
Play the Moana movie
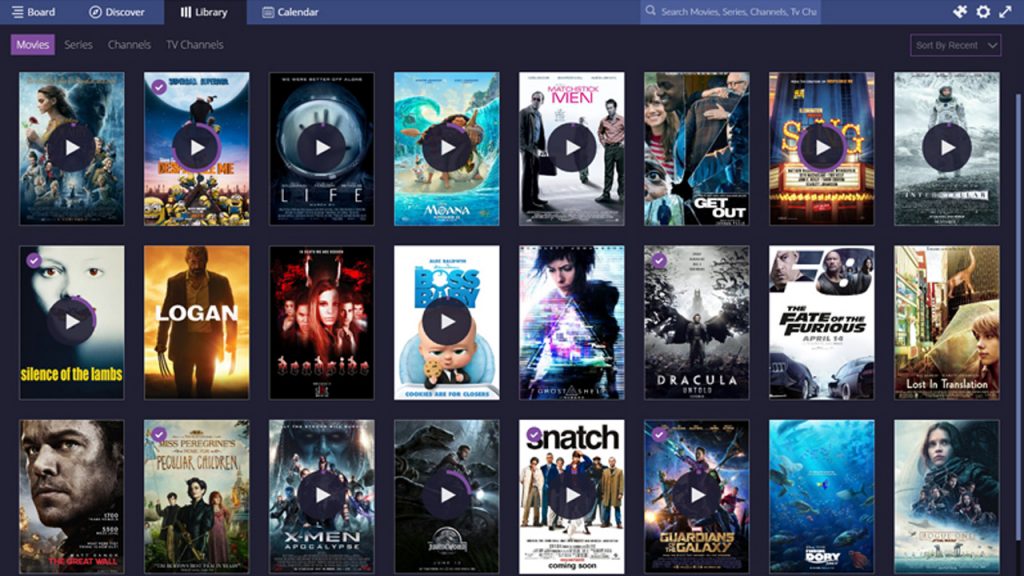coord(447,148)
